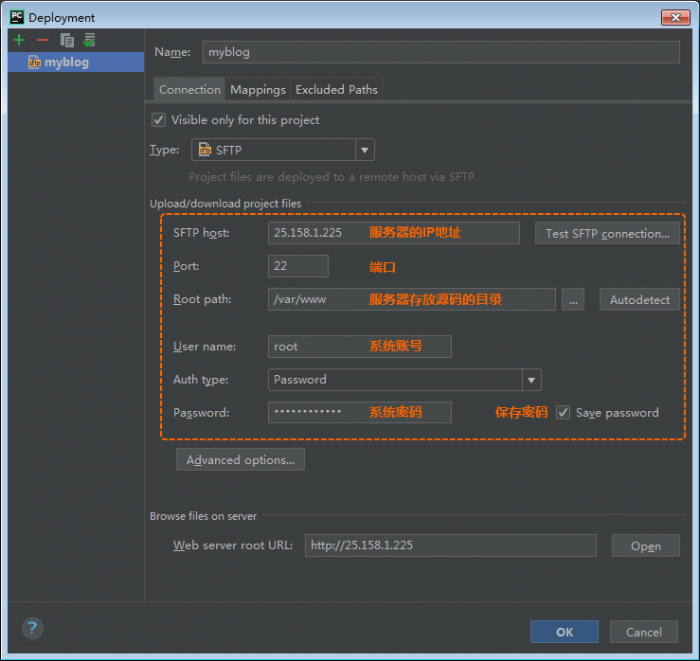
Task: Expand the Auth type Password dropdown
Action: [x=404, y=379]
